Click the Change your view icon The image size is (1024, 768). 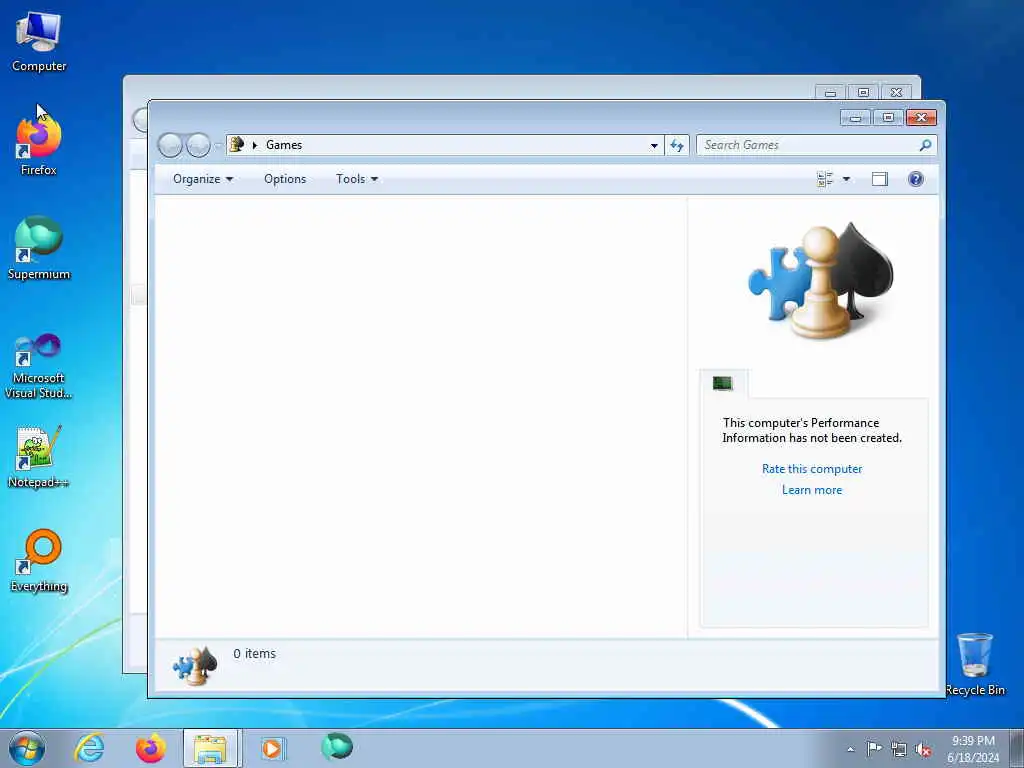[x=825, y=179]
